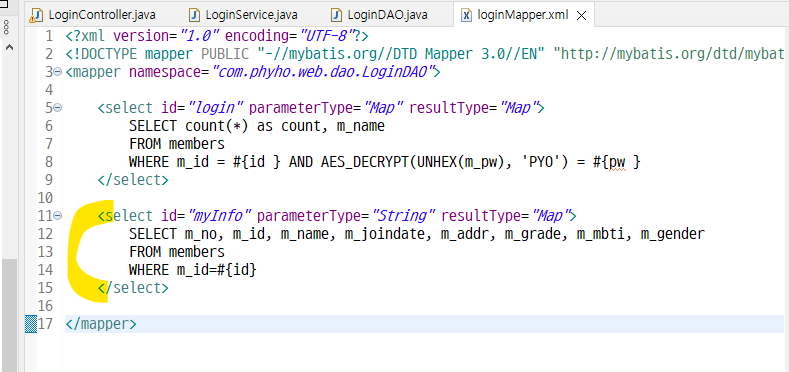Click FROM members on line 13
The width and height of the screenshot is (789, 372).
coord(177,252)
